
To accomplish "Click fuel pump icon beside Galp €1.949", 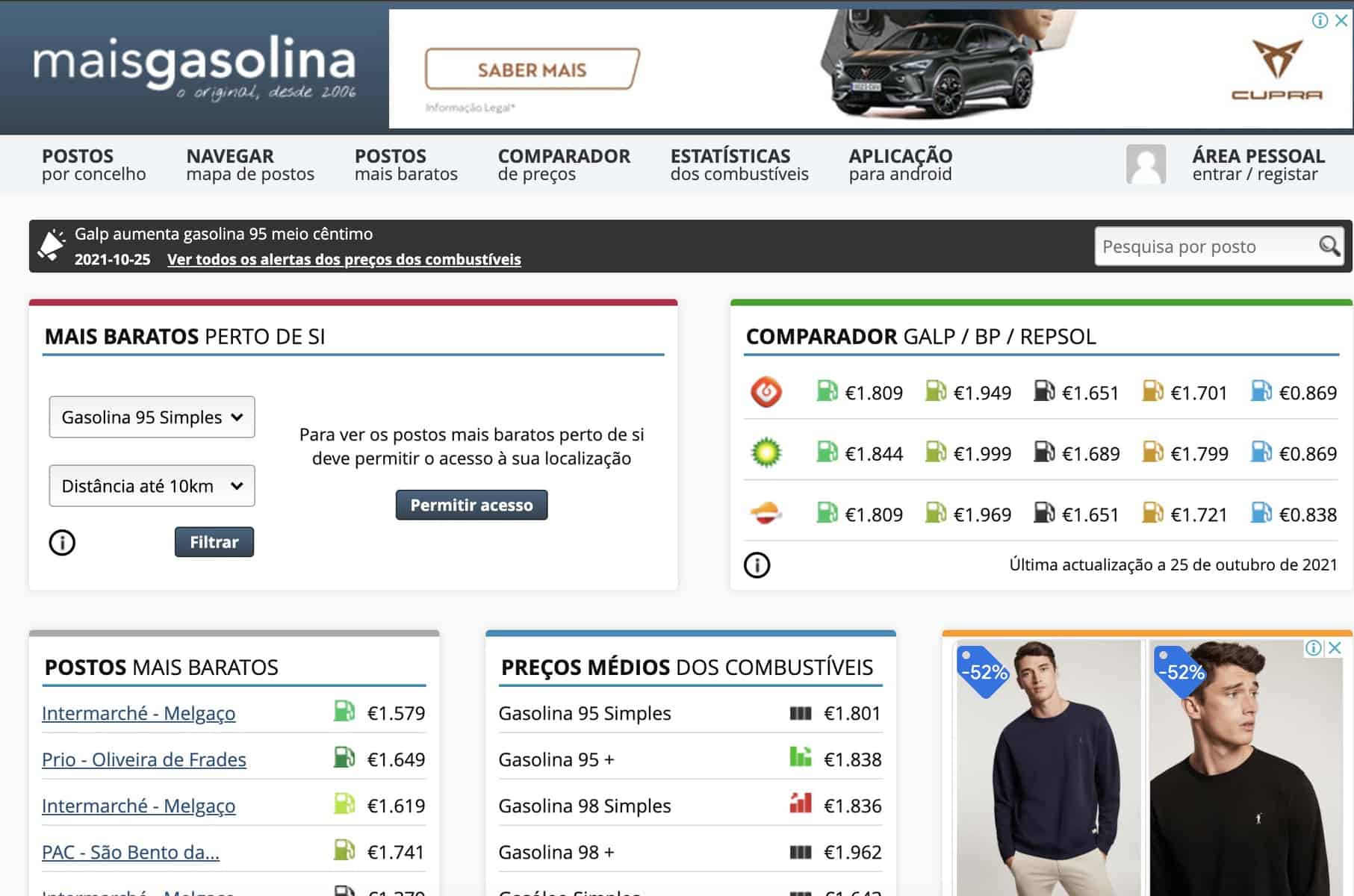I will [935, 391].
